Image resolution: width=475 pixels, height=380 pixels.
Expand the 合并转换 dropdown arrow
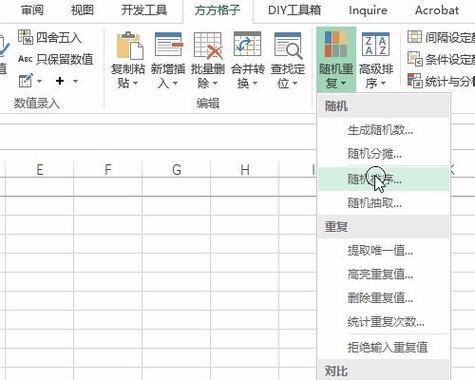point(255,83)
